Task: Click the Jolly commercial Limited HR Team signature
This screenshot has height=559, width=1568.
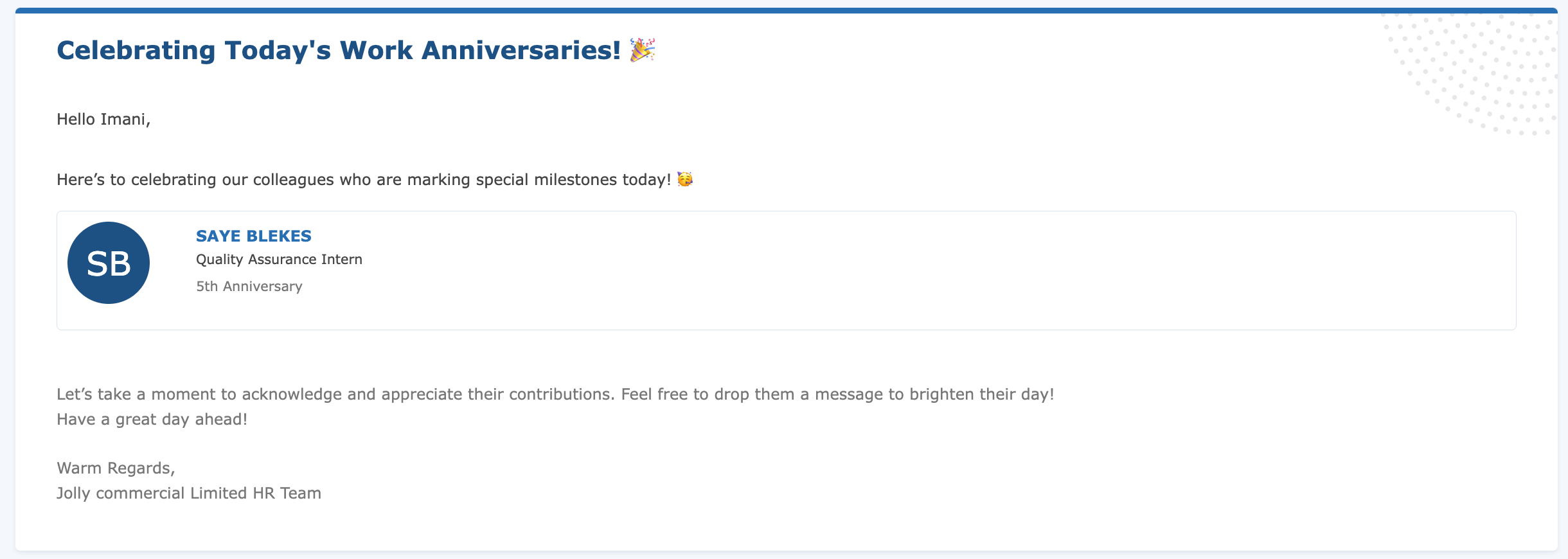Action: (x=189, y=493)
